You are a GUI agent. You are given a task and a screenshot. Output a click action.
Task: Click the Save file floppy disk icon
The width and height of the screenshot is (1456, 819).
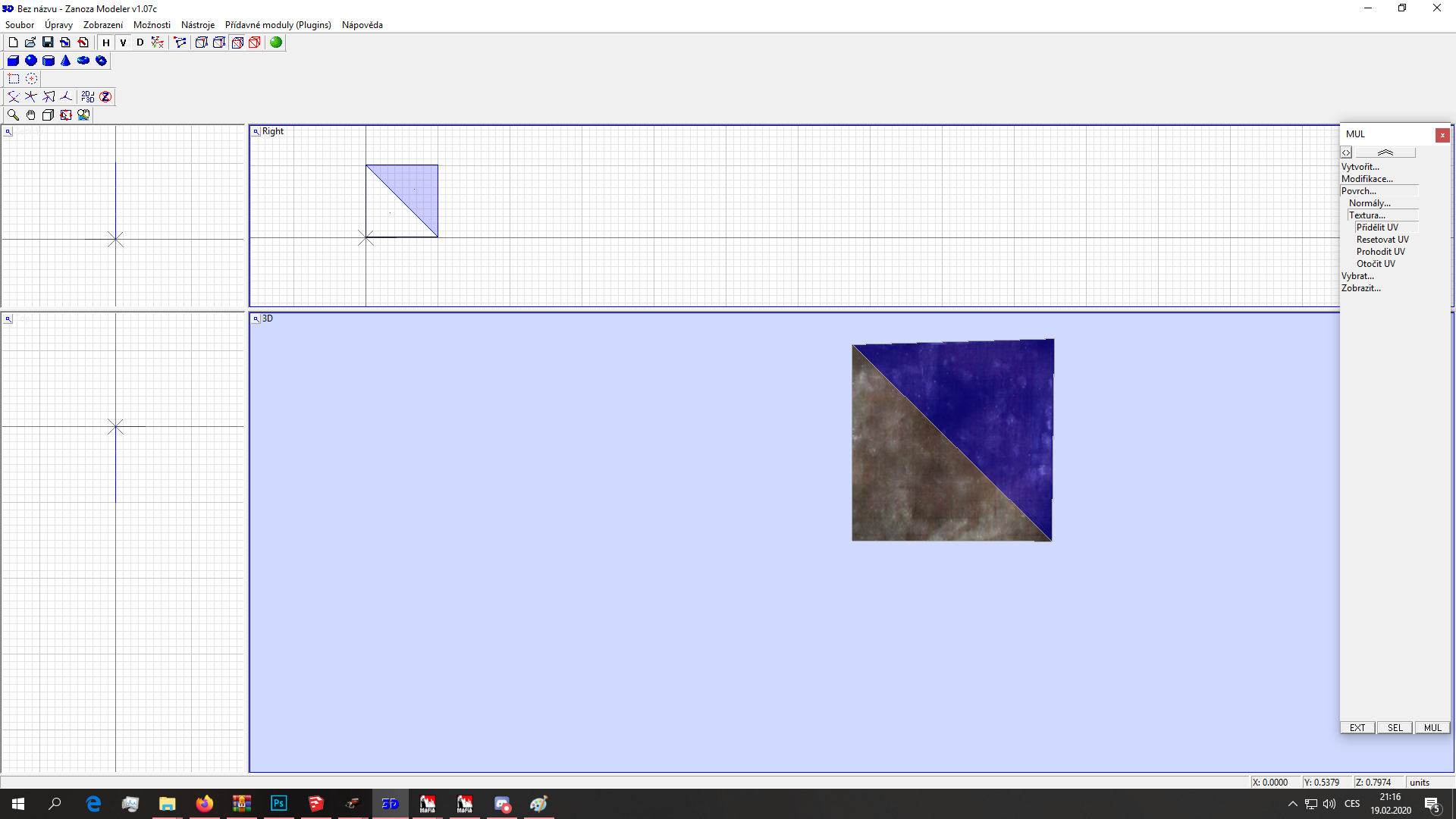point(48,42)
